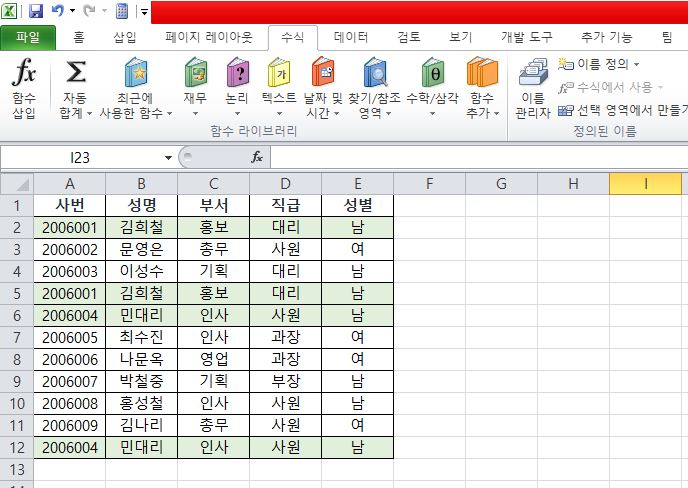Click header cell 성명
The image size is (688, 488).
tap(141, 205)
